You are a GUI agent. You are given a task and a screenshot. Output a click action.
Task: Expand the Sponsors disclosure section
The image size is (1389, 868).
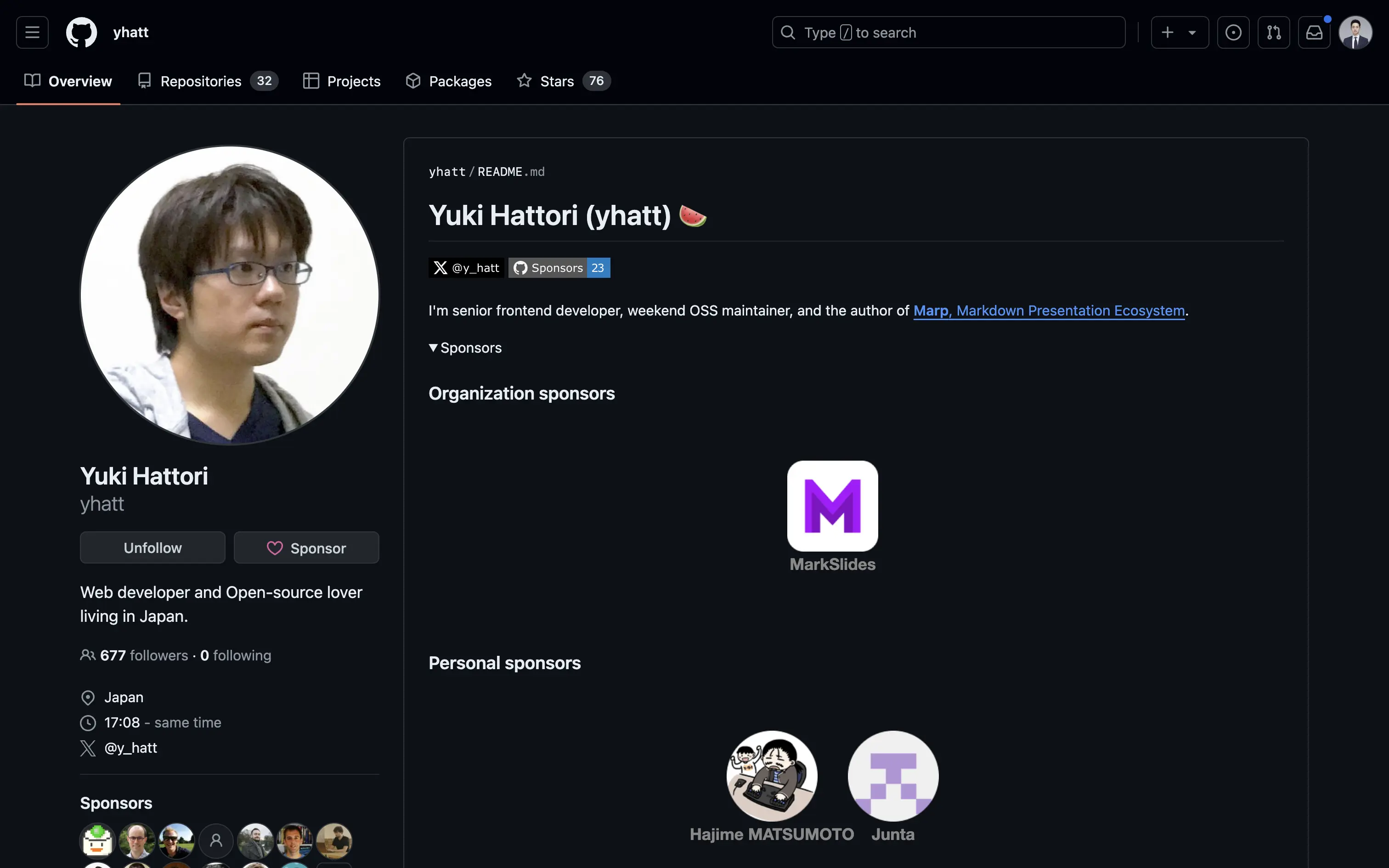(x=464, y=347)
